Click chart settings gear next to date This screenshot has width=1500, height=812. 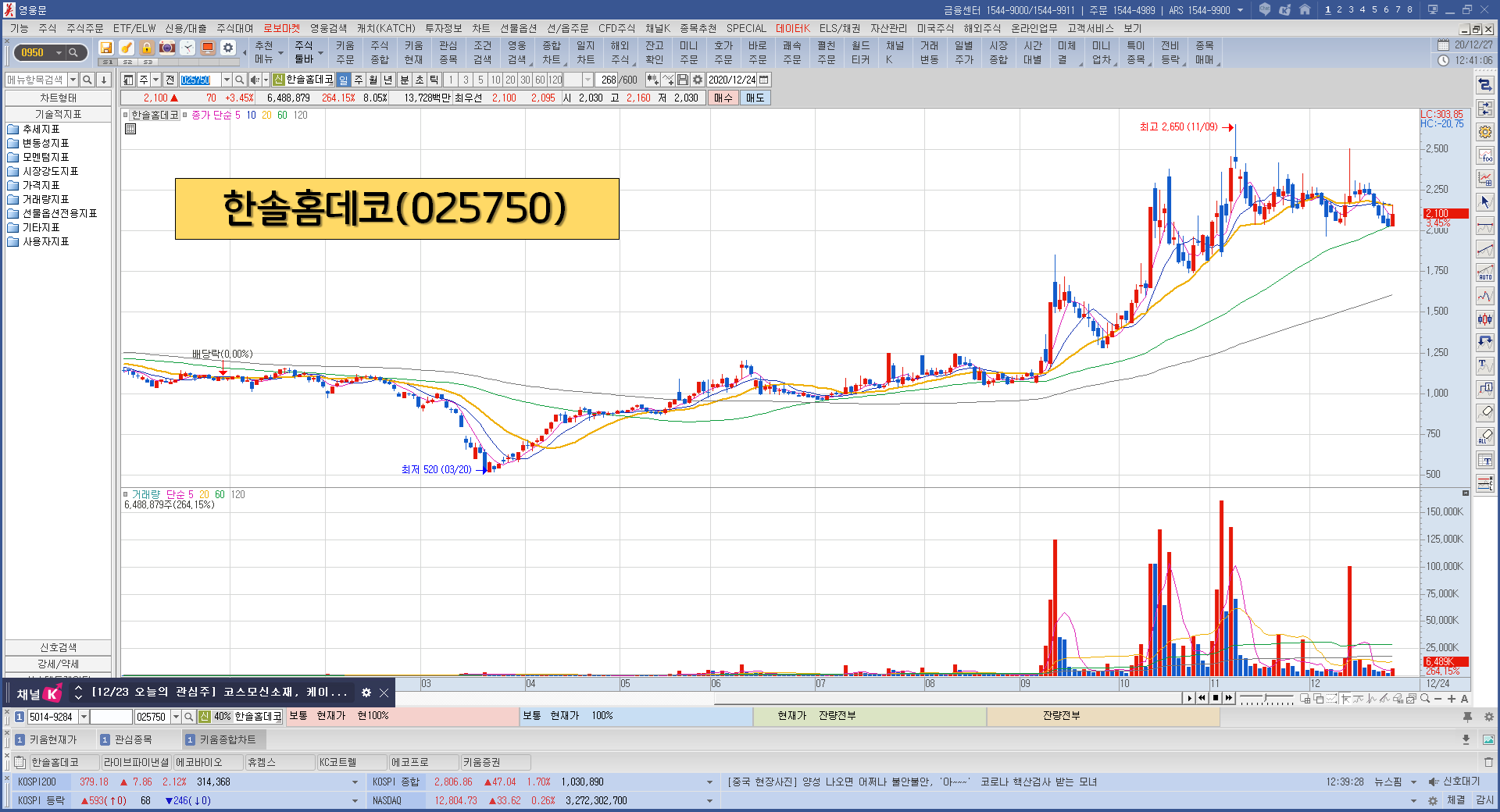(697, 80)
